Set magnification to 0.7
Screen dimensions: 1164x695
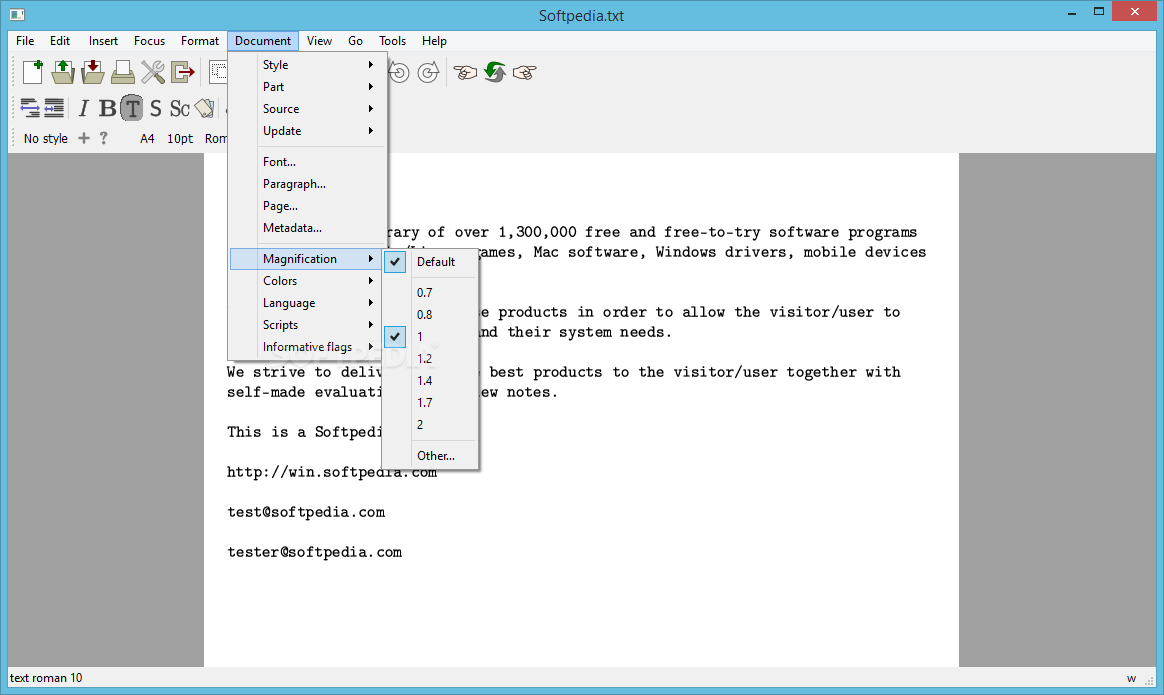(431, 293)
